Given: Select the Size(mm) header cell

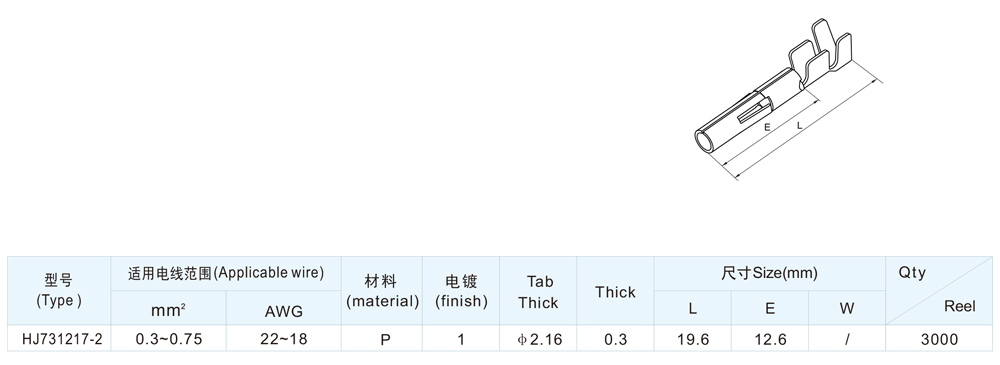Looking at the screenshot, I should [769, 274].
